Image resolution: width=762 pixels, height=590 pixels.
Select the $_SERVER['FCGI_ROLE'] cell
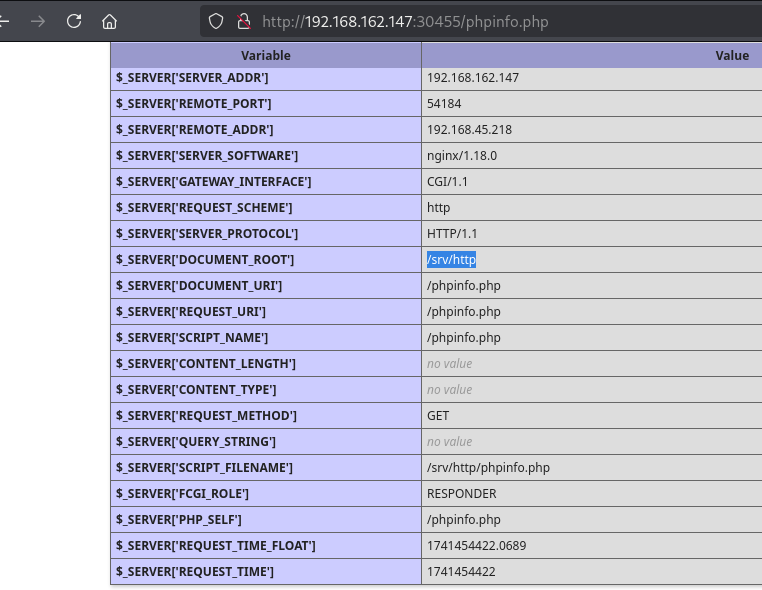266,494
